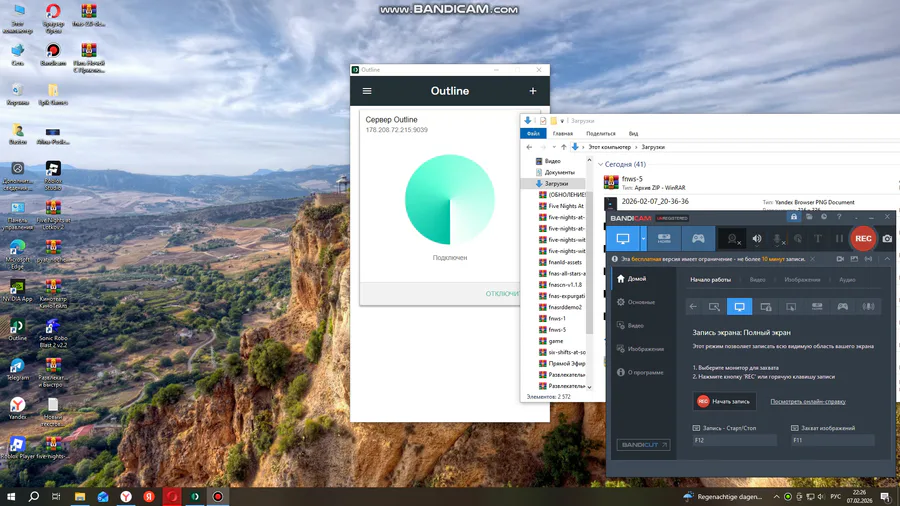900x506 pixels.
Task: Open recent locations dropdown in Explorer navigation
Action: pos(554,147)
